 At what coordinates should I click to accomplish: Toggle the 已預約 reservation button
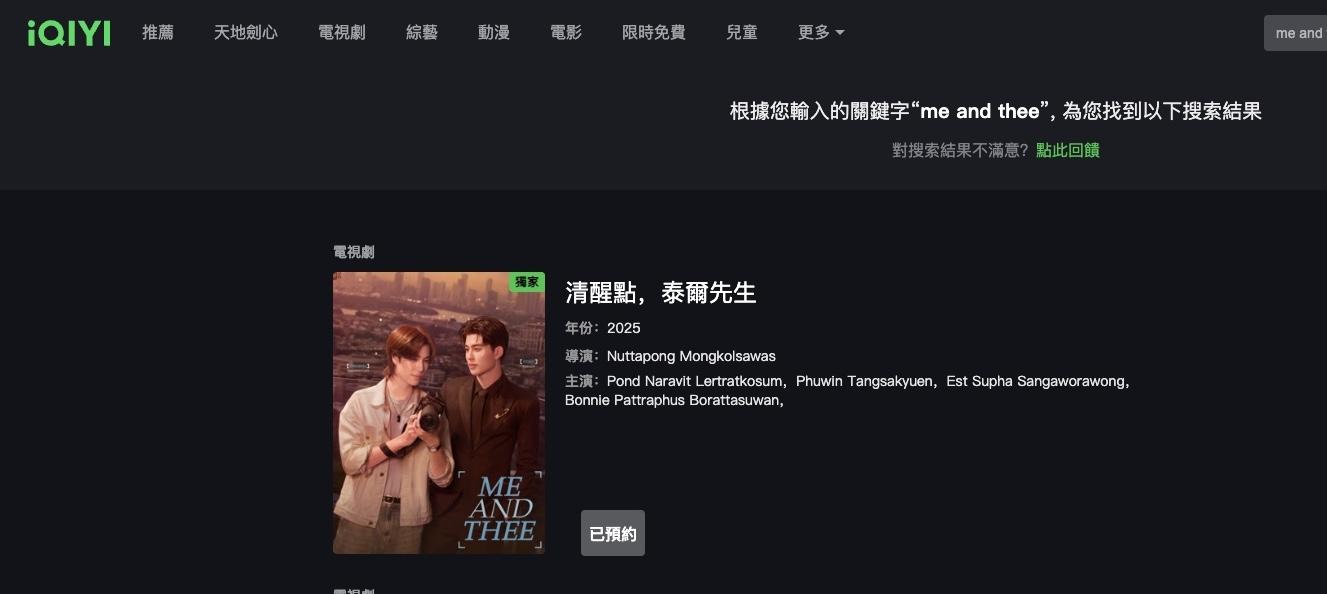(613, 533)
